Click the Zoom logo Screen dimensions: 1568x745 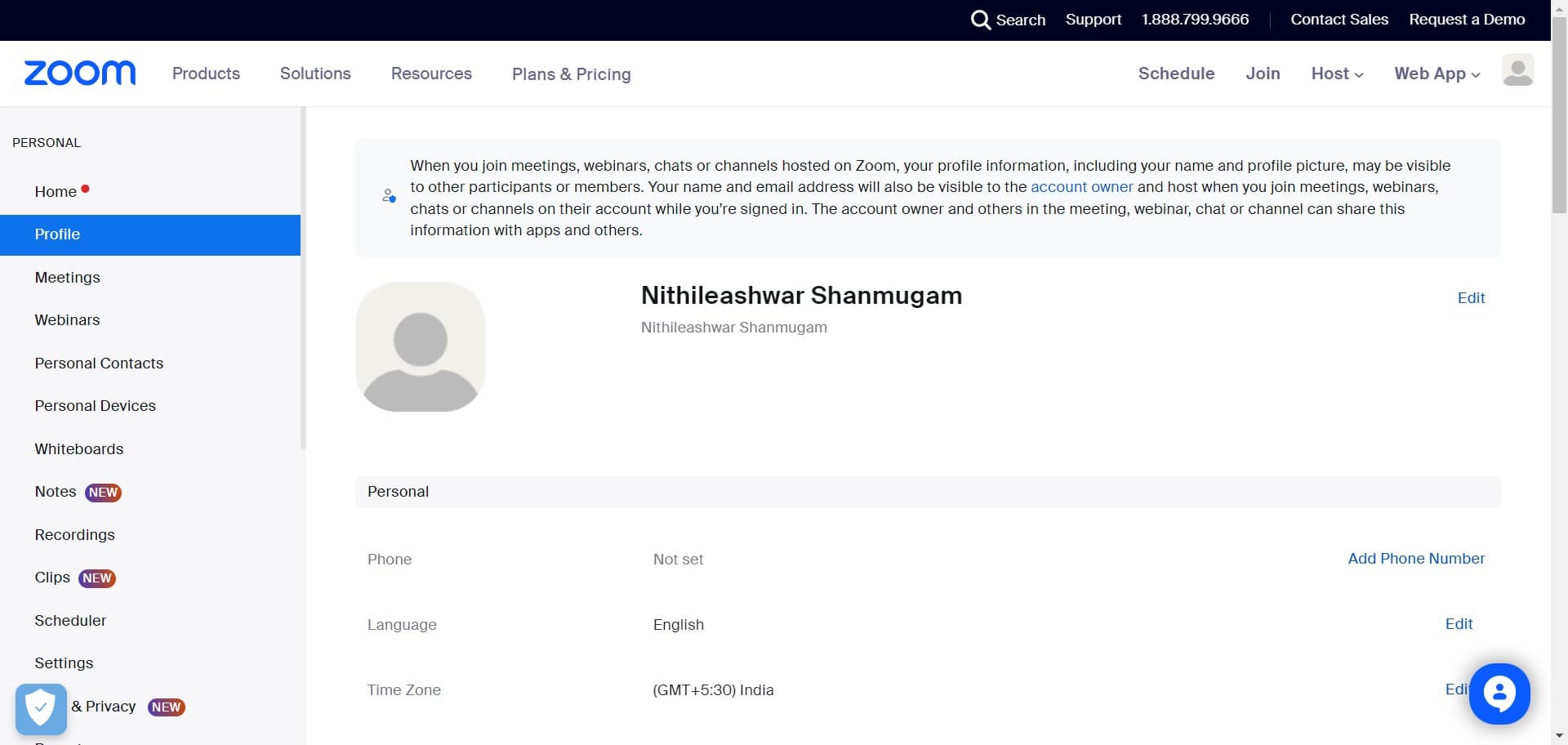(x=80, y=74)
